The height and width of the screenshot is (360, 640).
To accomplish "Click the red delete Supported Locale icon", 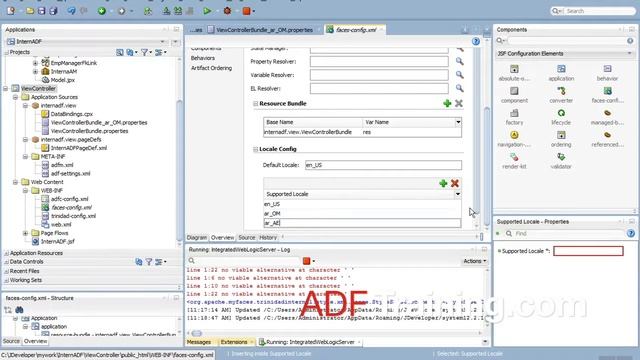I will point(455,184).
